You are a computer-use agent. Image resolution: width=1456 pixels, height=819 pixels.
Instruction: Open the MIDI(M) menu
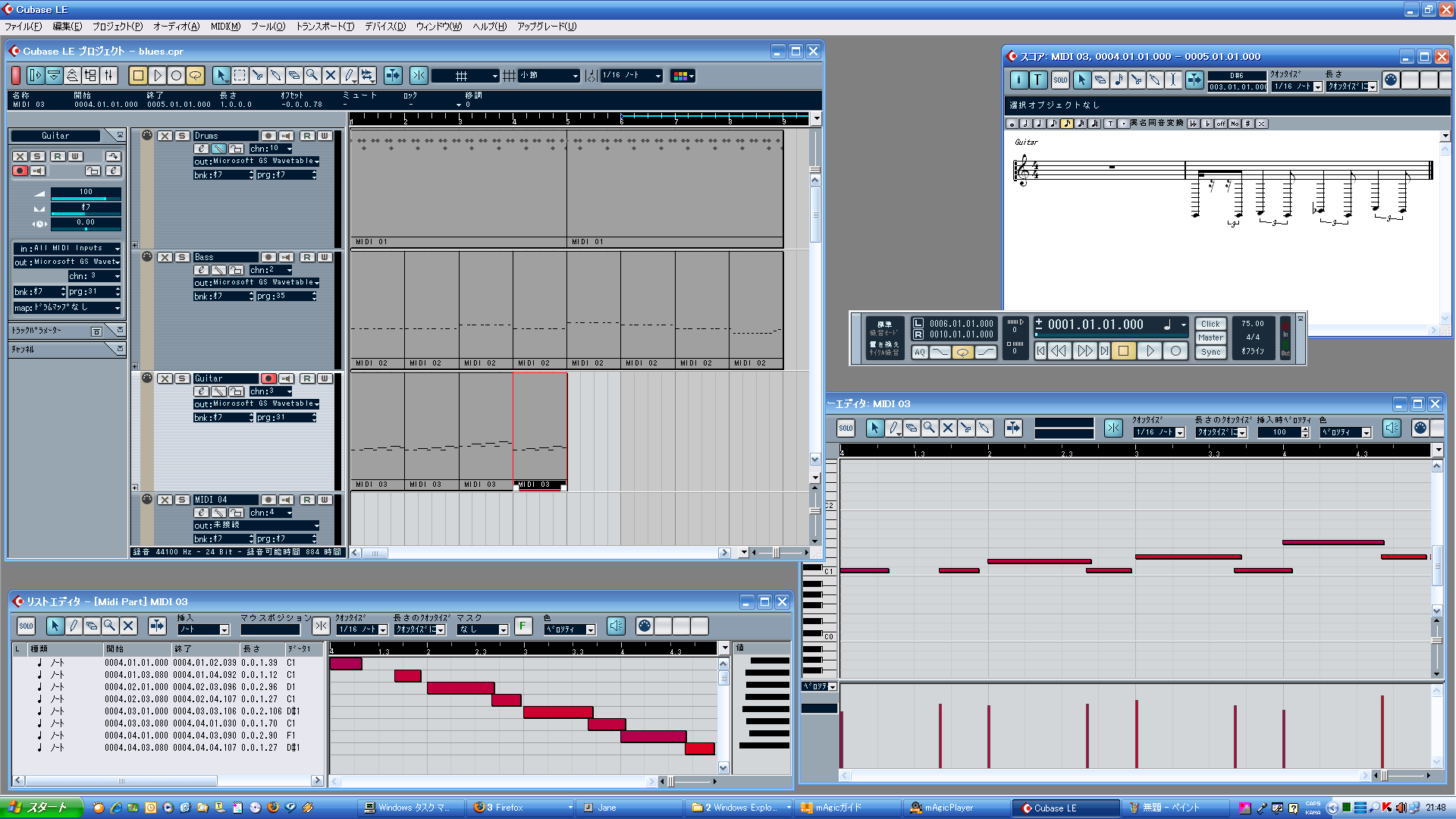225,27
